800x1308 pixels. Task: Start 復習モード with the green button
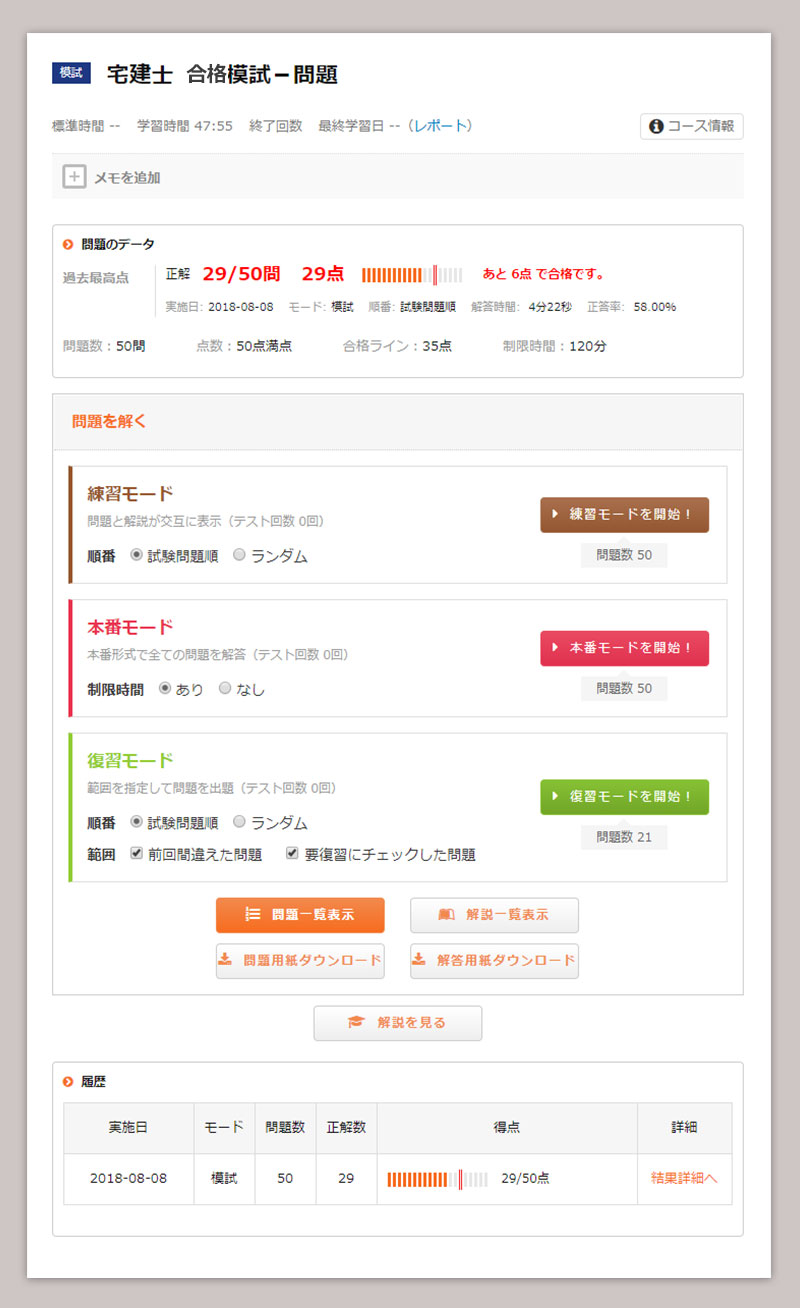(x=624, y=796)
